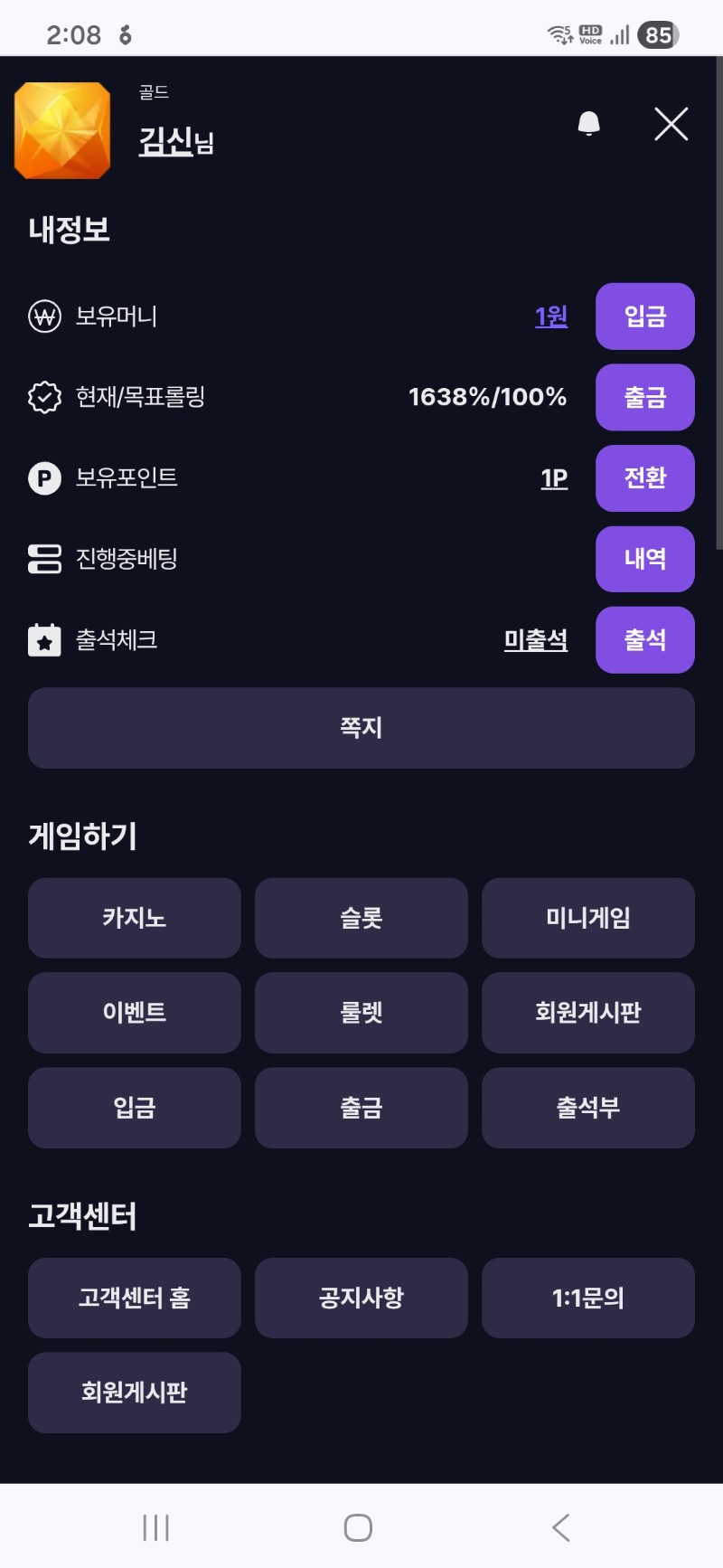This screenshot has height=1568, width=723.
Task: Tap the rolling badge checkmark icon
Action: click(x=44, y=397)
